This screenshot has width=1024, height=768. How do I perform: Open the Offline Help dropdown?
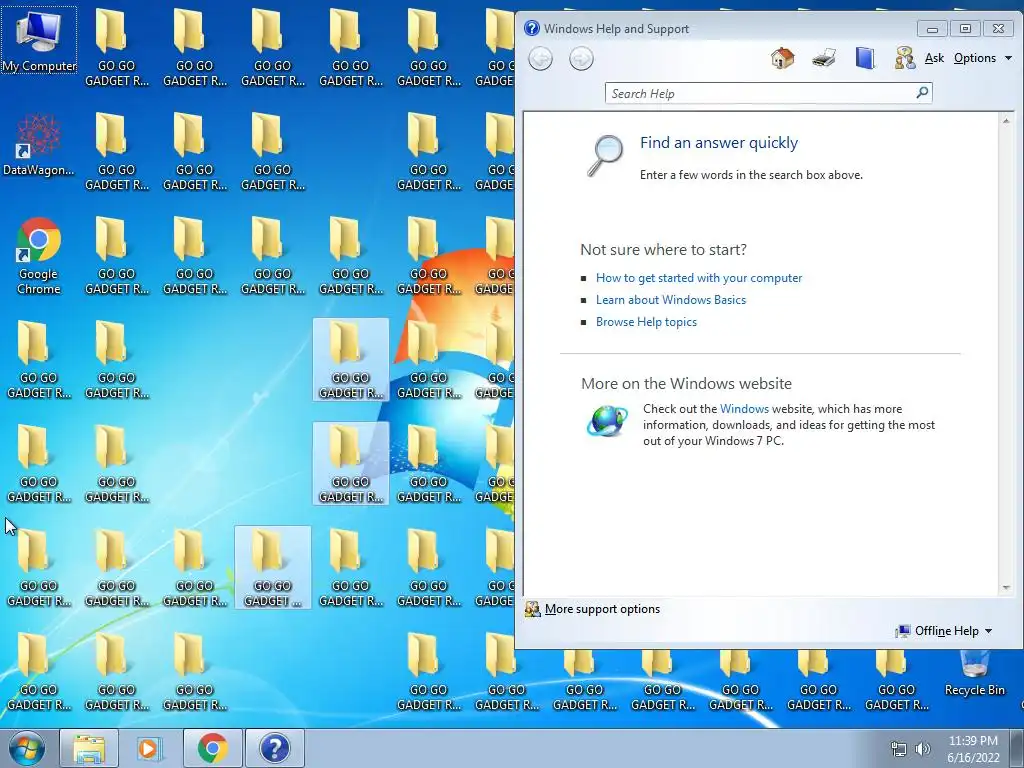tap(944, 631)
